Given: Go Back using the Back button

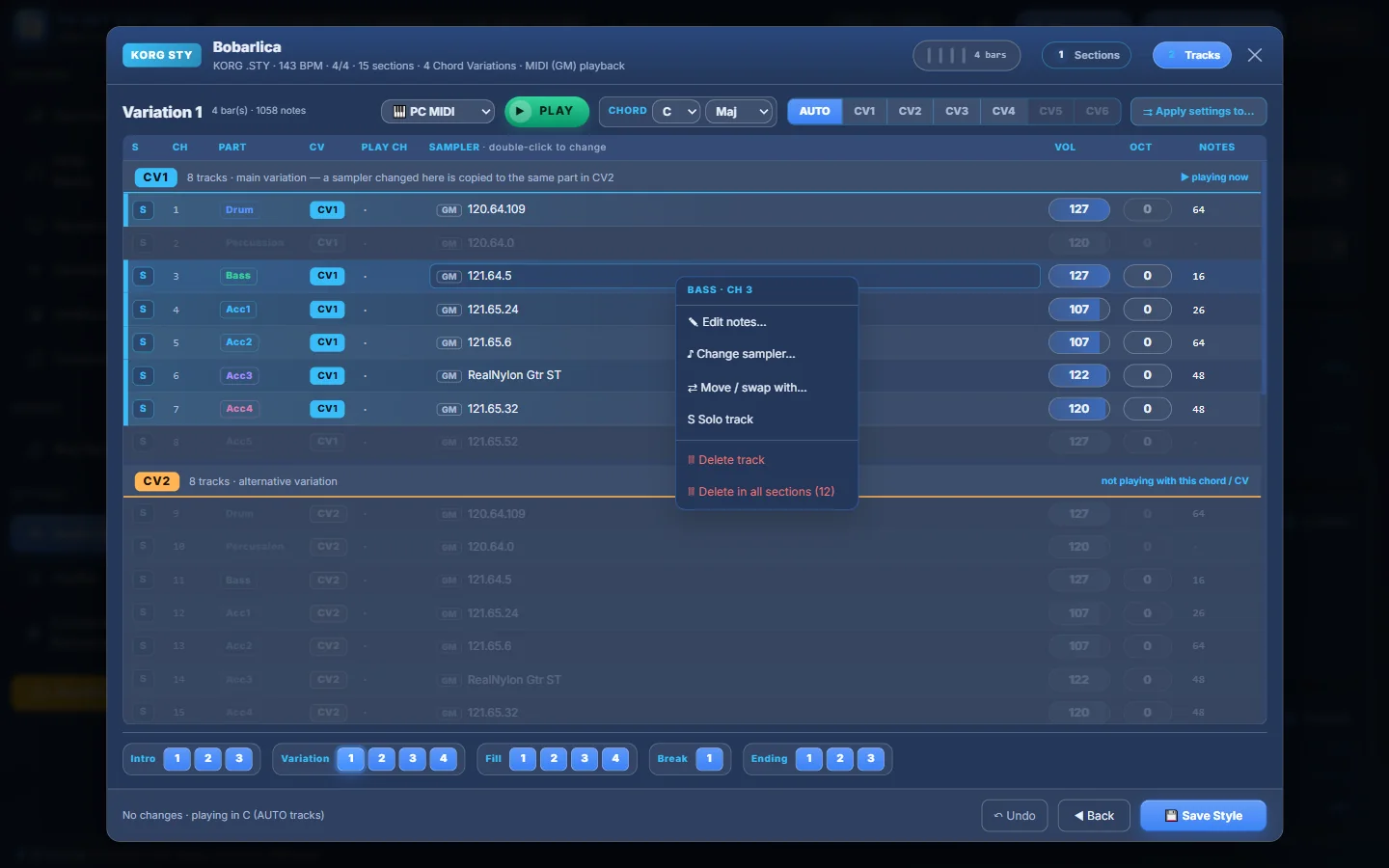Looking at the screenshot, I should pyautogui.click(x=1094, y=816).
